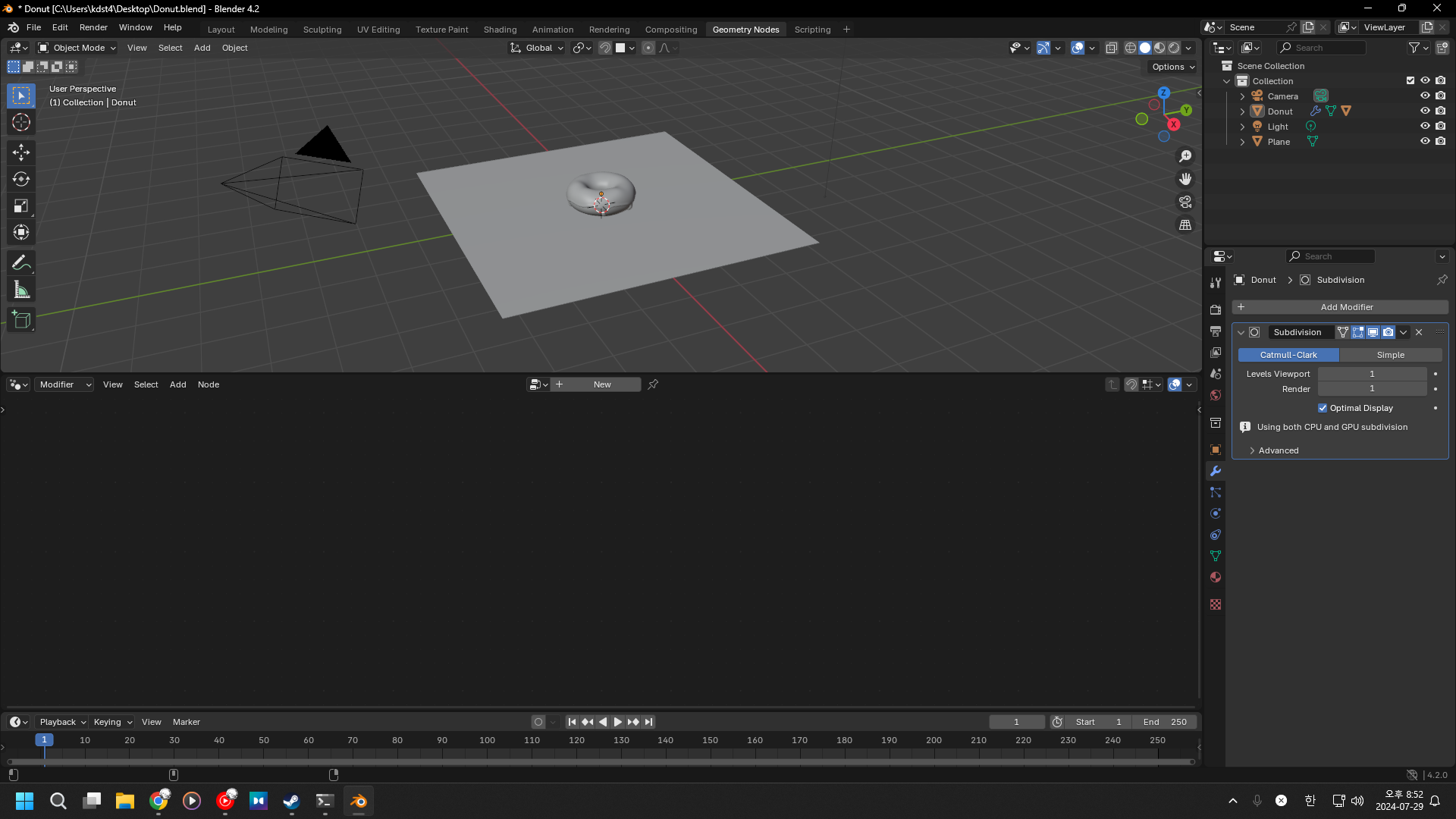Hide the Donut object in the viewport
This screenshot has width=1456, height=819.
coord(1425,111)
